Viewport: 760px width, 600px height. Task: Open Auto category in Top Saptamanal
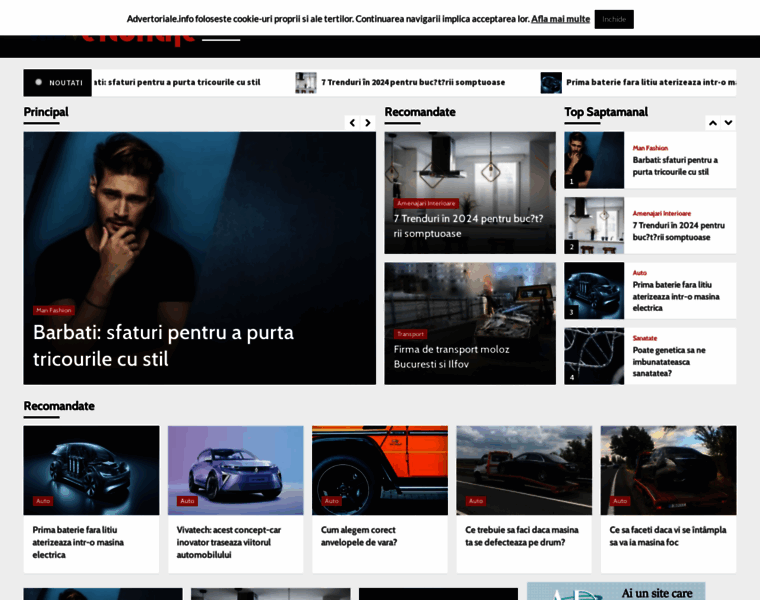[x=639, y=273]
